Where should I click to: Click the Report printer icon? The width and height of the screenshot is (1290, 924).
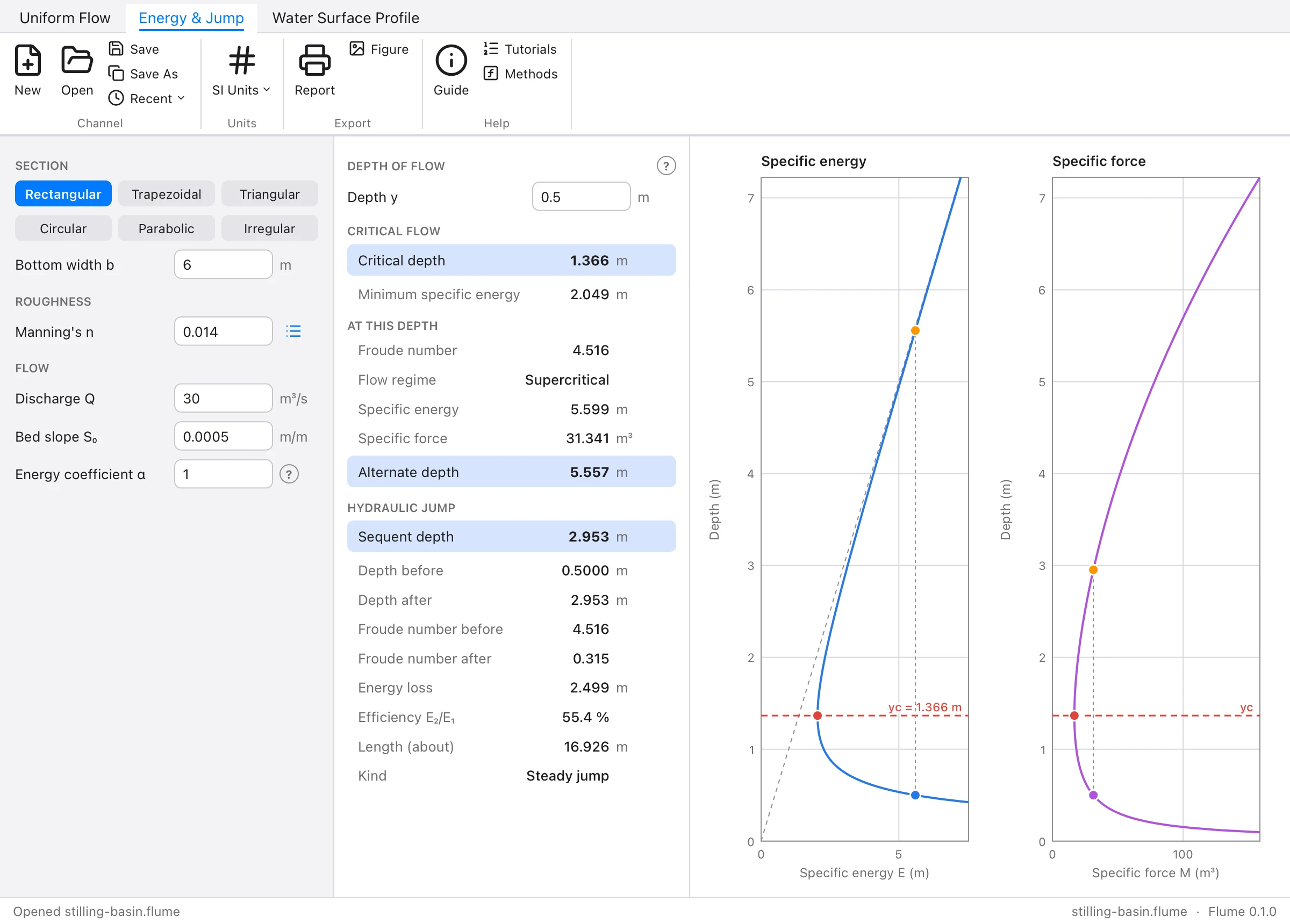(314, 60)
